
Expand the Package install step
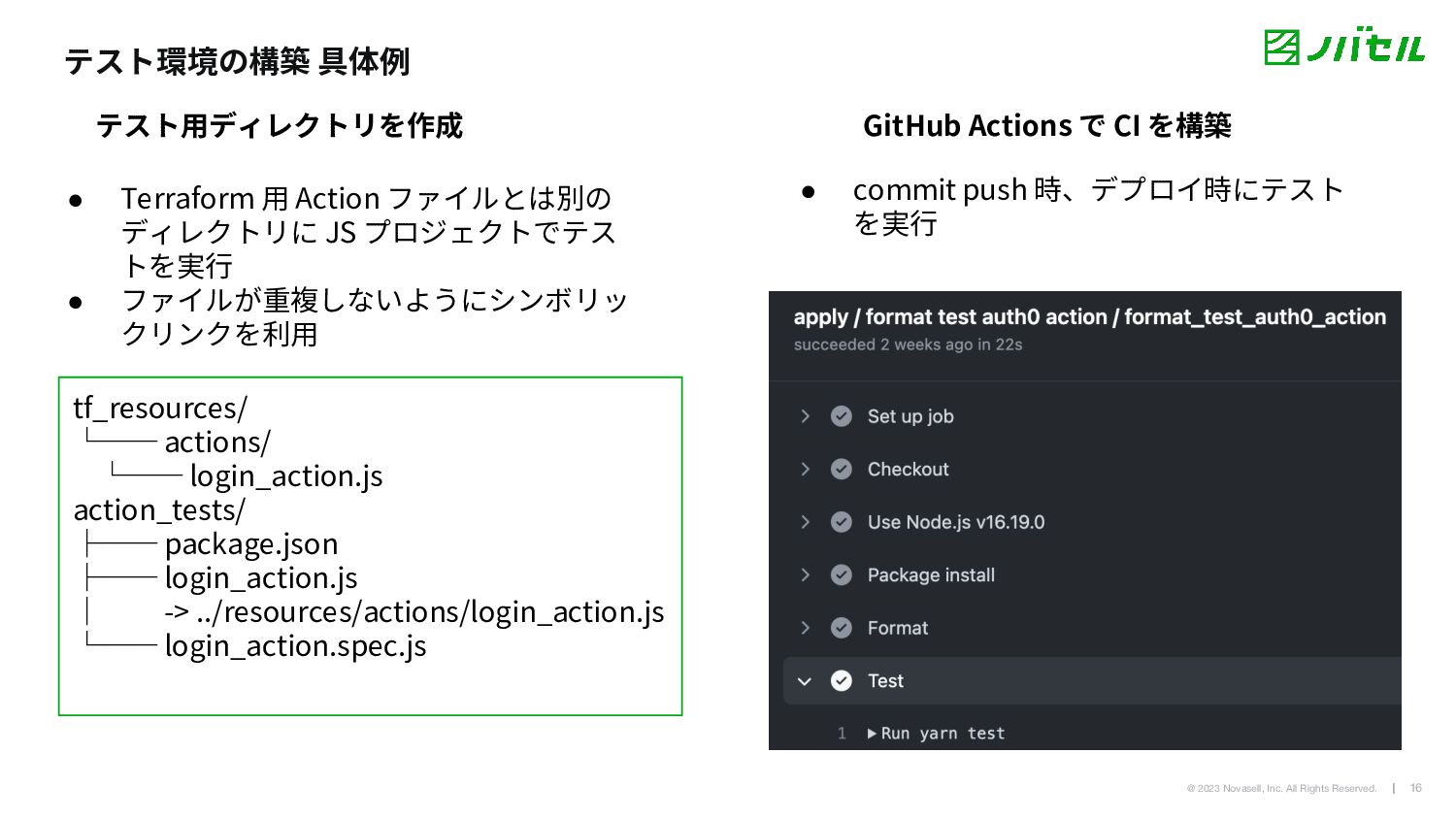805,575
